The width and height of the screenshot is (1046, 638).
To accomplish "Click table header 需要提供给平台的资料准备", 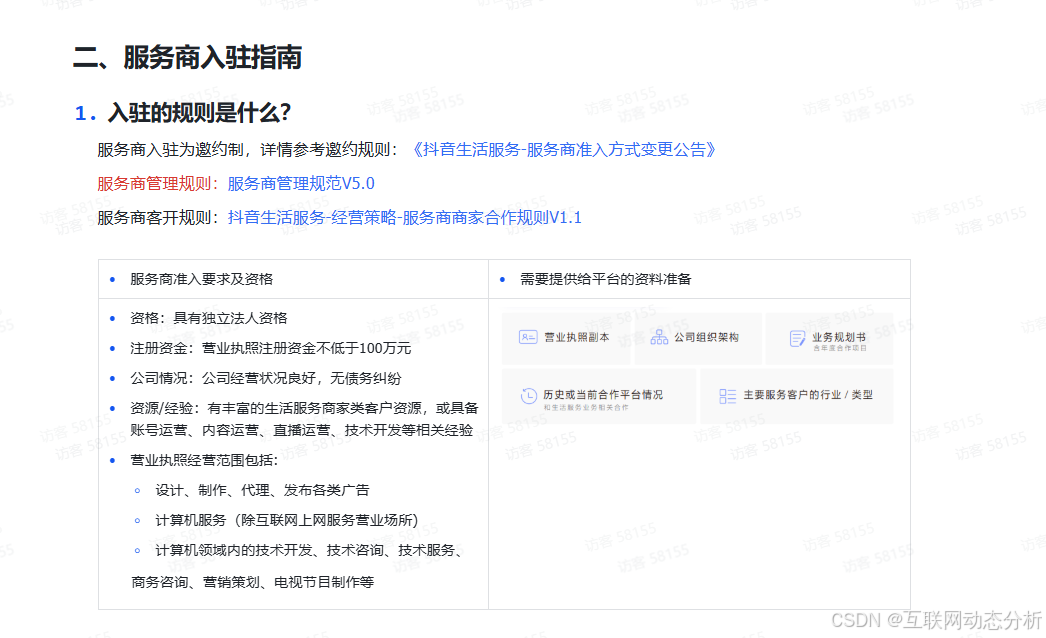I will pyautogui.click(x=606, y=279).
